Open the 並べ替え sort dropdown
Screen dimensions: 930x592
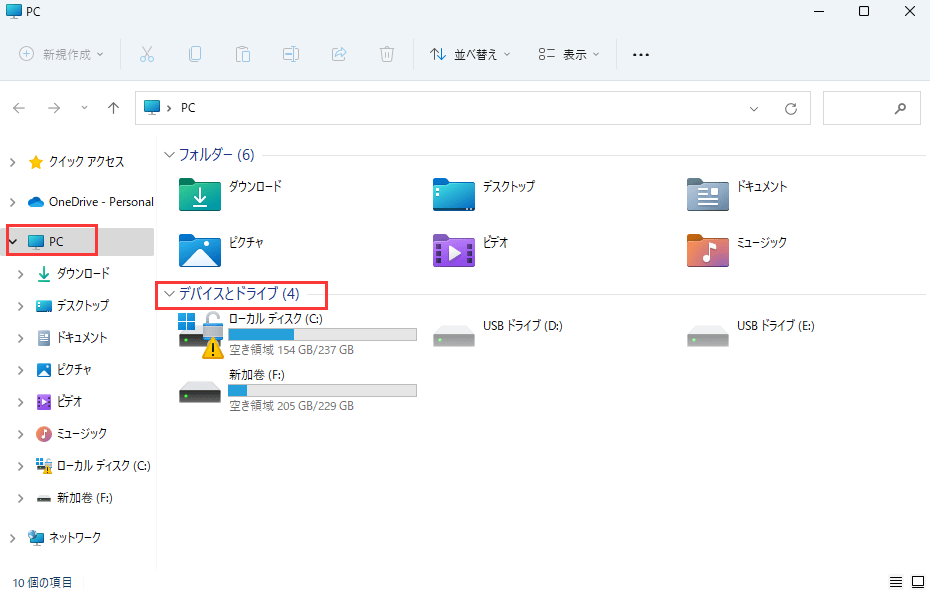tap(469, 54)
